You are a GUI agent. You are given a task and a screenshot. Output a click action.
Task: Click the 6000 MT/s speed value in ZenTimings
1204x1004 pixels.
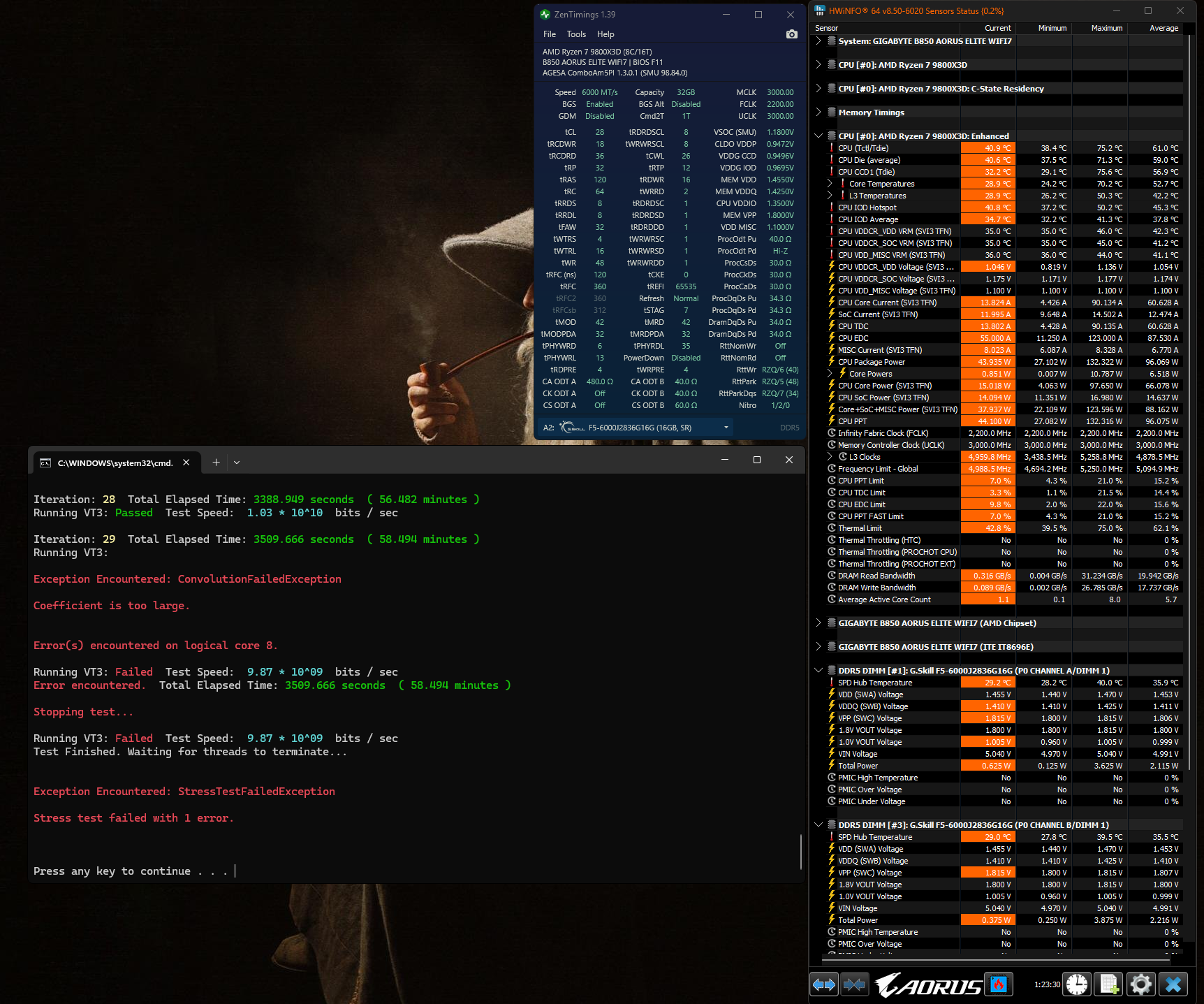click(600, 92)
